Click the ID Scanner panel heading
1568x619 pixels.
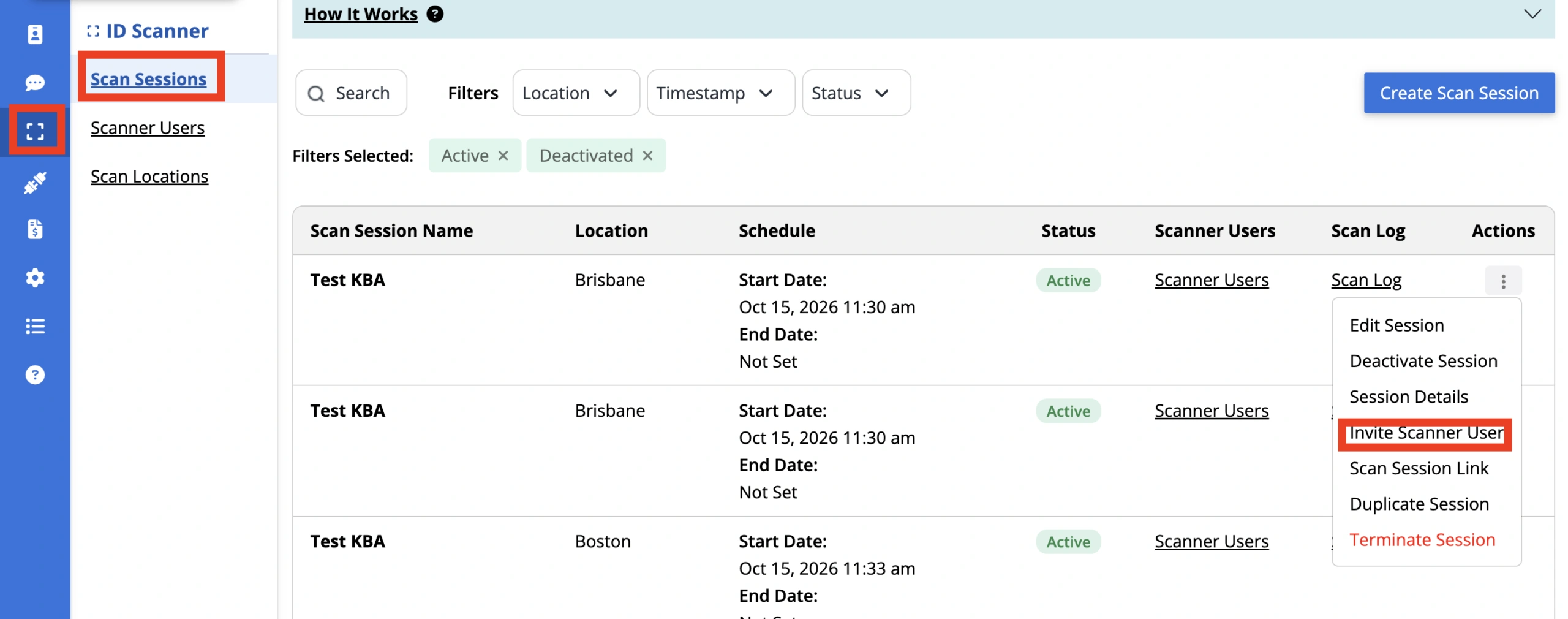(x=148, y=31)
